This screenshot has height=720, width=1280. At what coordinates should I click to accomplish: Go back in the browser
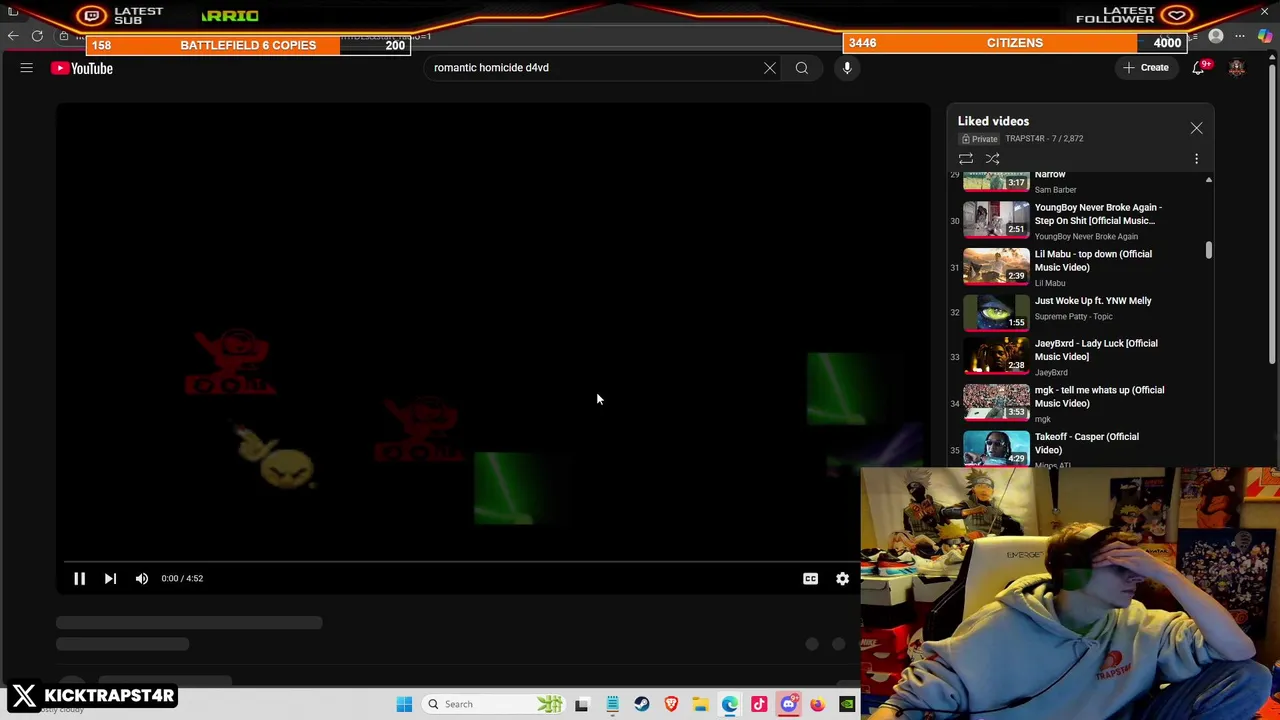tap(13, 36)
